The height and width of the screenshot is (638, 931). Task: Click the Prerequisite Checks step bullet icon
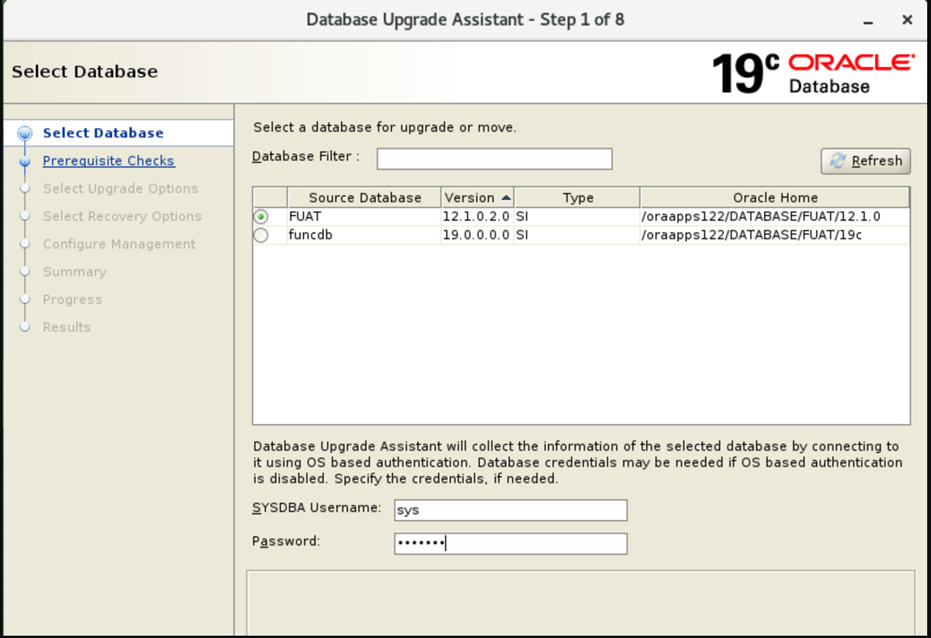tap(25, 161)
